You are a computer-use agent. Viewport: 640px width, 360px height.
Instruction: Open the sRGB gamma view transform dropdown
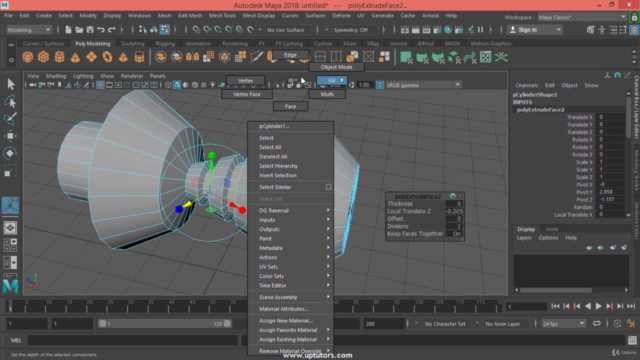[423, 85]
